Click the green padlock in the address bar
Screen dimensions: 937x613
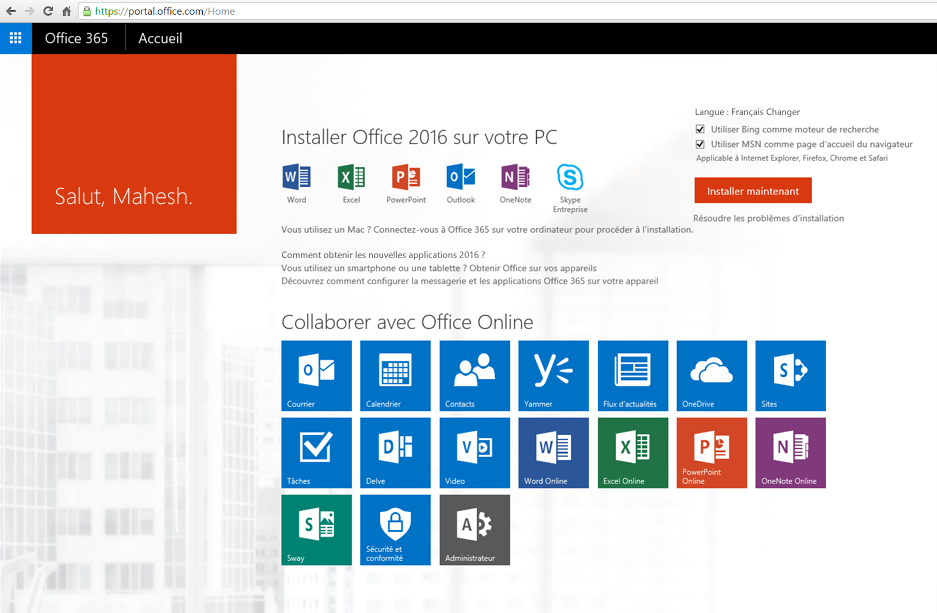tap(87, 11)
